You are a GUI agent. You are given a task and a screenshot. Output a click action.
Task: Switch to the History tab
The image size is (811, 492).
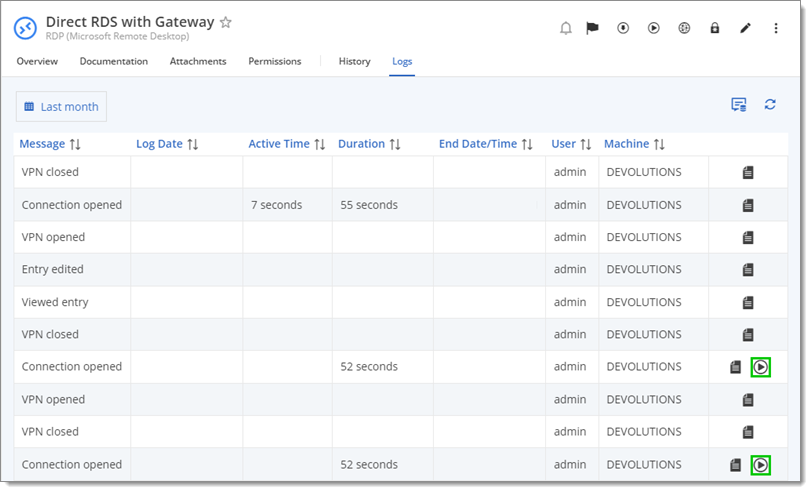(354, 61)
